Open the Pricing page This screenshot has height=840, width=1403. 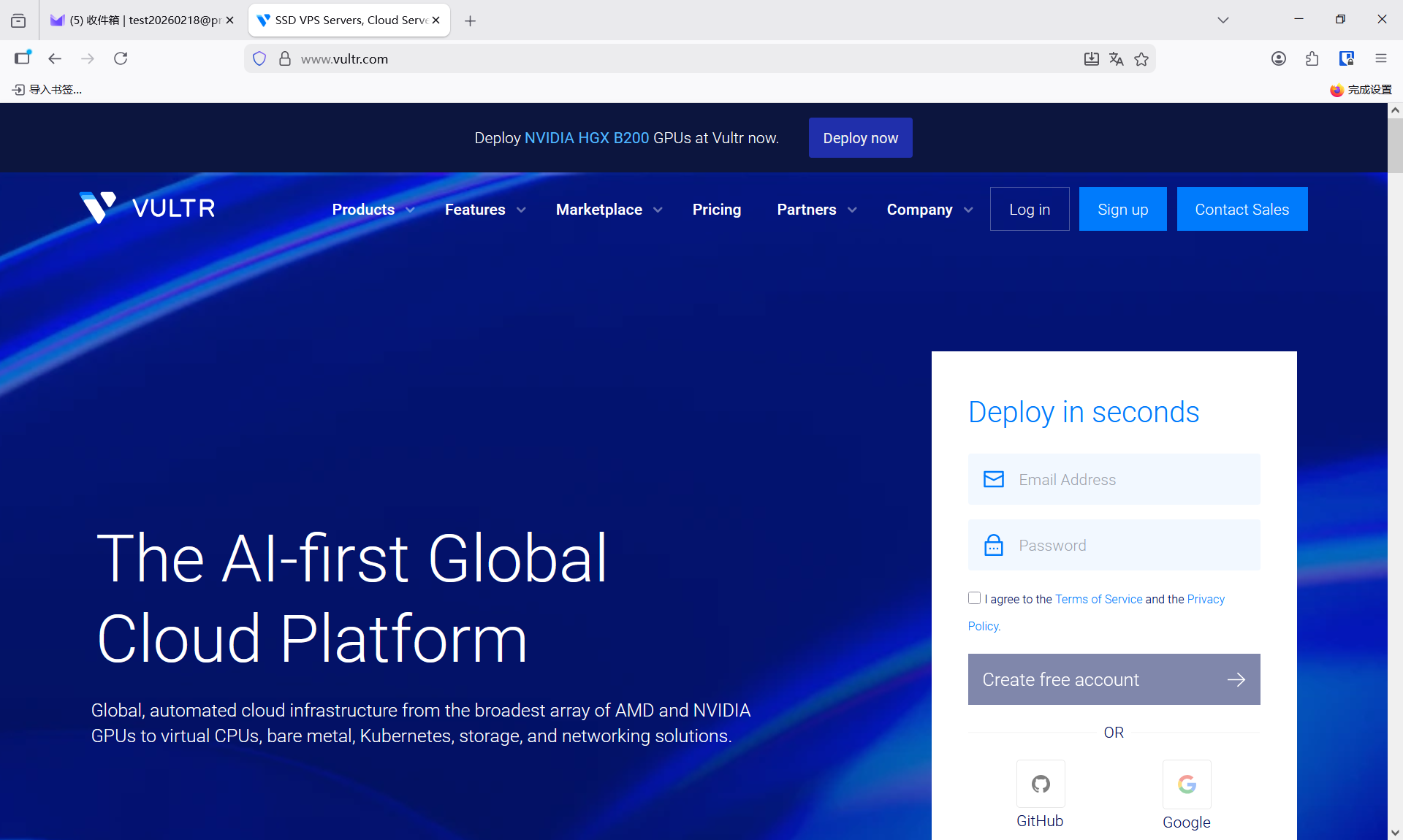click(716, 210)
